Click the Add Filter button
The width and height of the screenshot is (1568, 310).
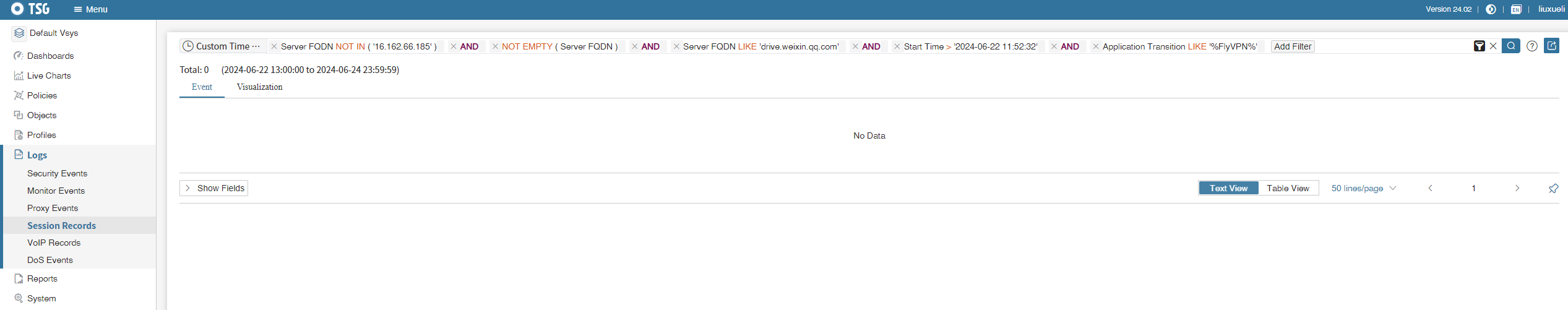[x=1293, y=46]
